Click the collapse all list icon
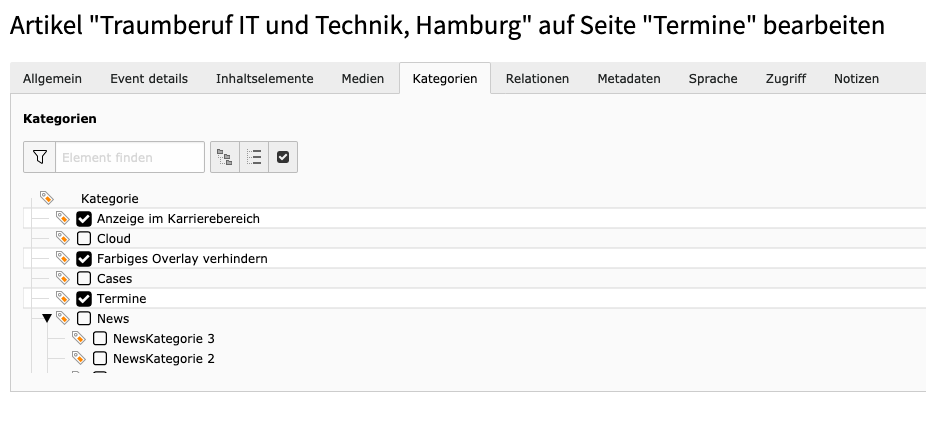The image size is (926, 429). click(254, 157)
